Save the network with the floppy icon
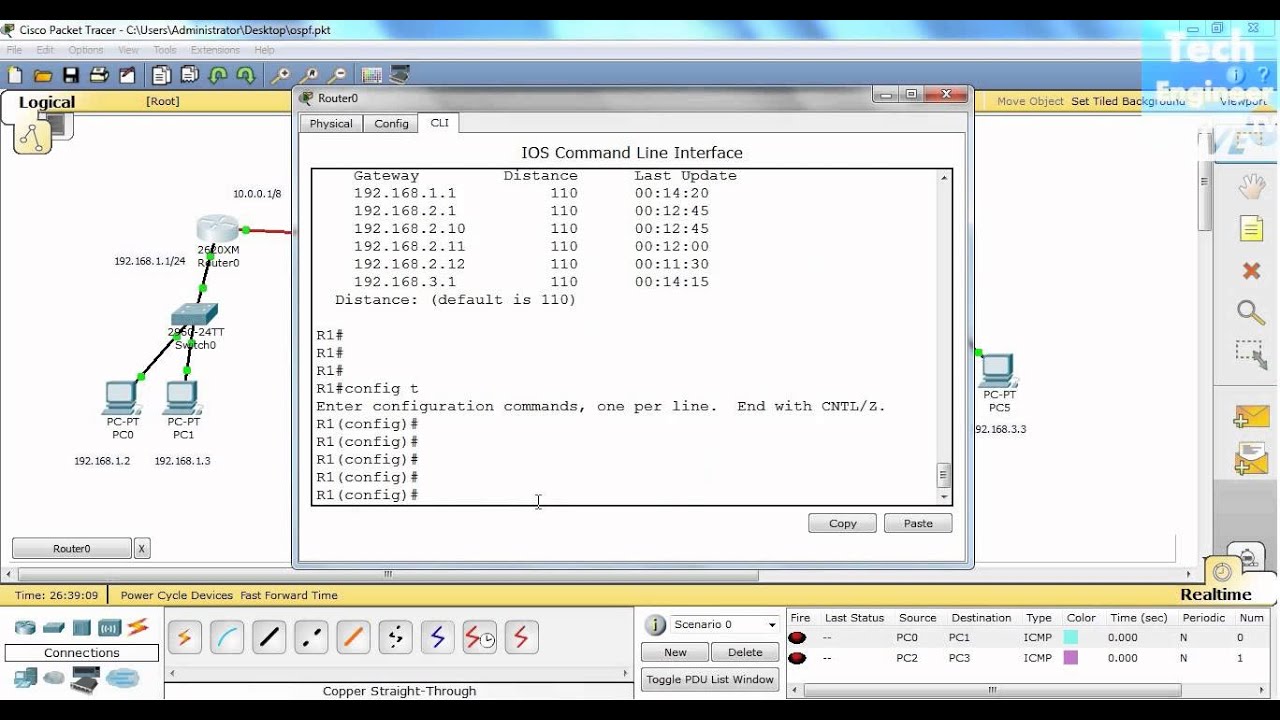 (x=71, y=75)
